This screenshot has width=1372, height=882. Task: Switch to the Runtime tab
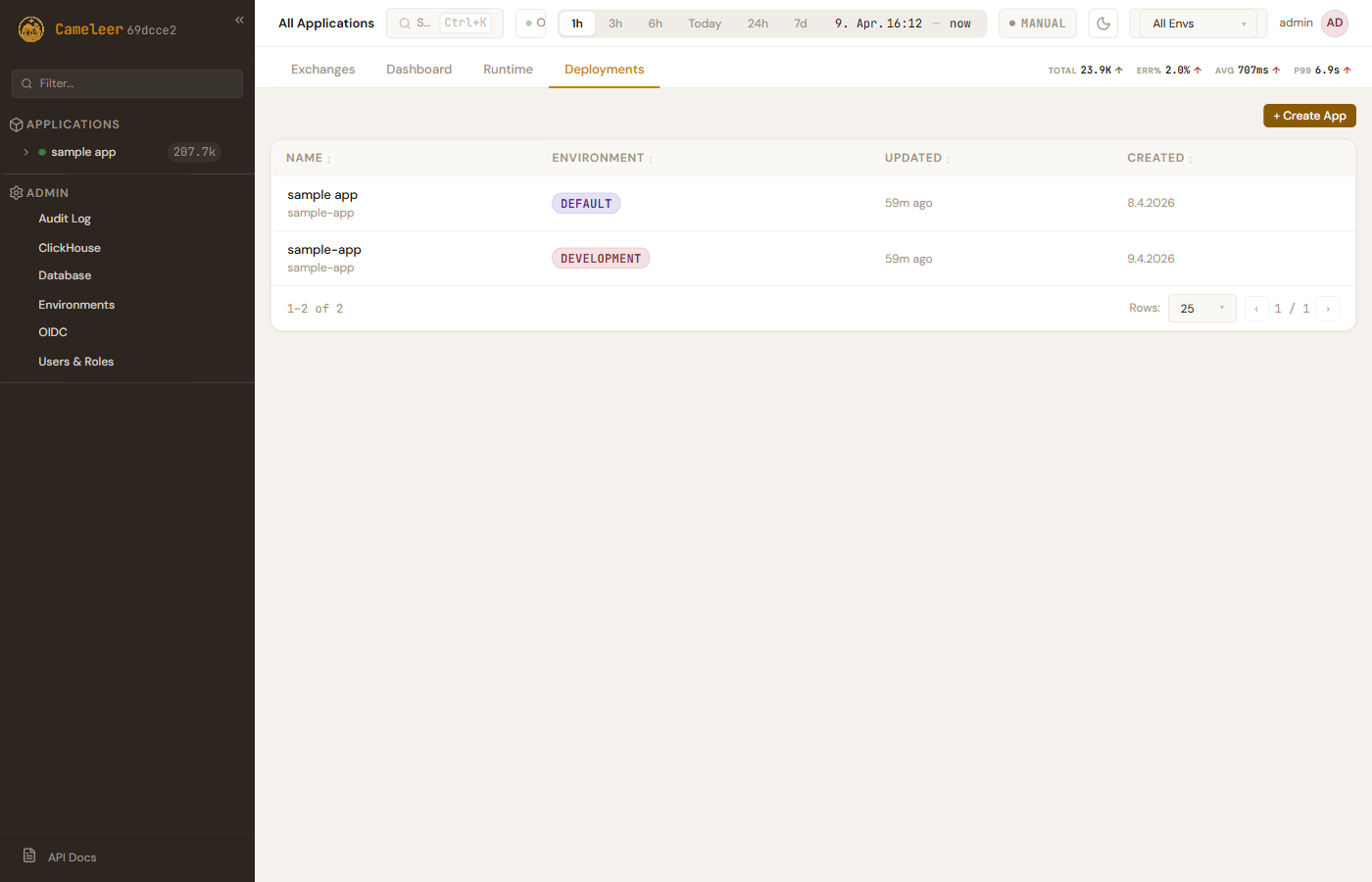pyautogui.click(x=508, y=70)
